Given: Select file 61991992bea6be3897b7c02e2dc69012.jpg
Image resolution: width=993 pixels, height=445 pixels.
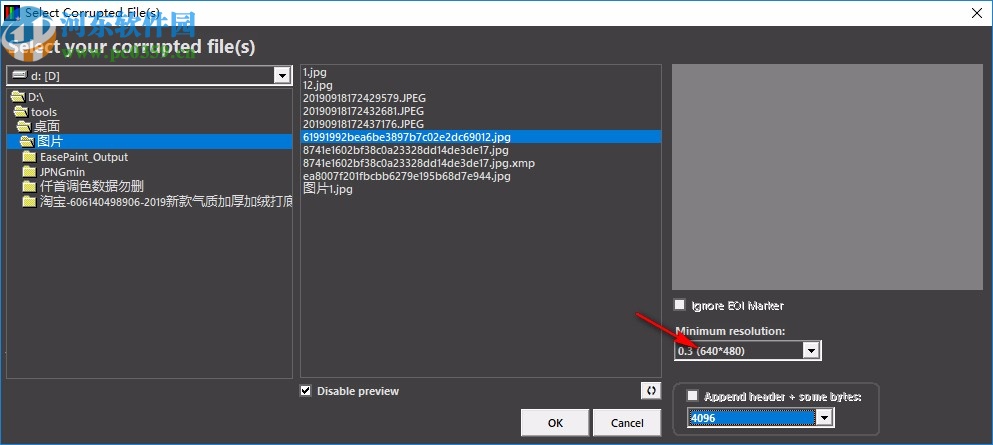Looking at the screenshot, I should 481,137.
